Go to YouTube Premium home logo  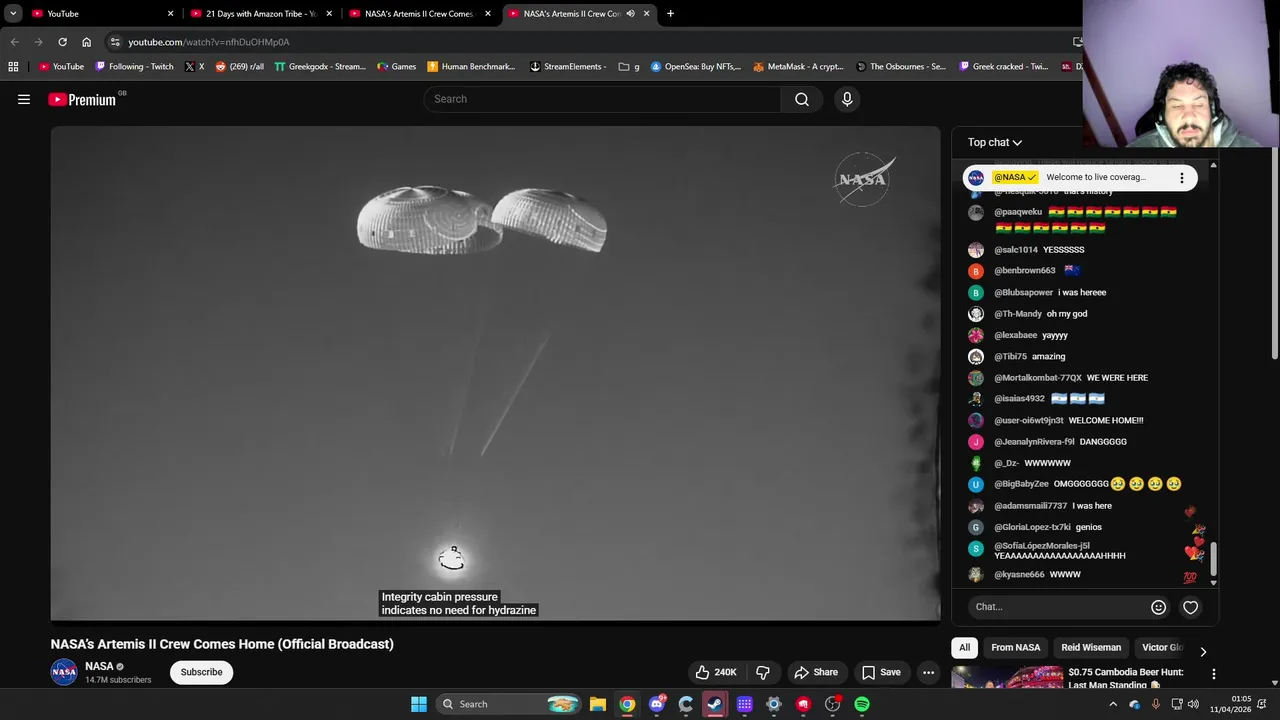pyautogui.click(x=82, y=99)
